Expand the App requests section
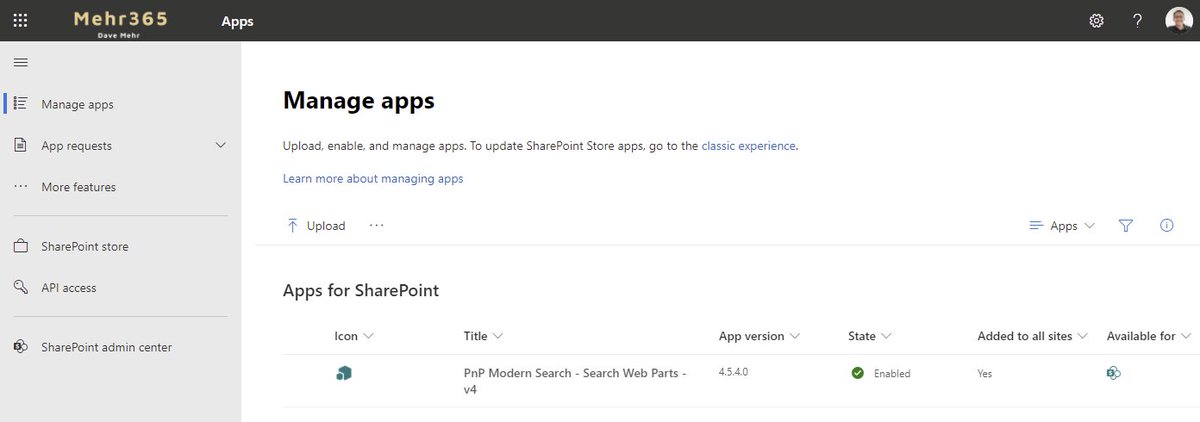Screen dimensions: 1200x422 221,146
